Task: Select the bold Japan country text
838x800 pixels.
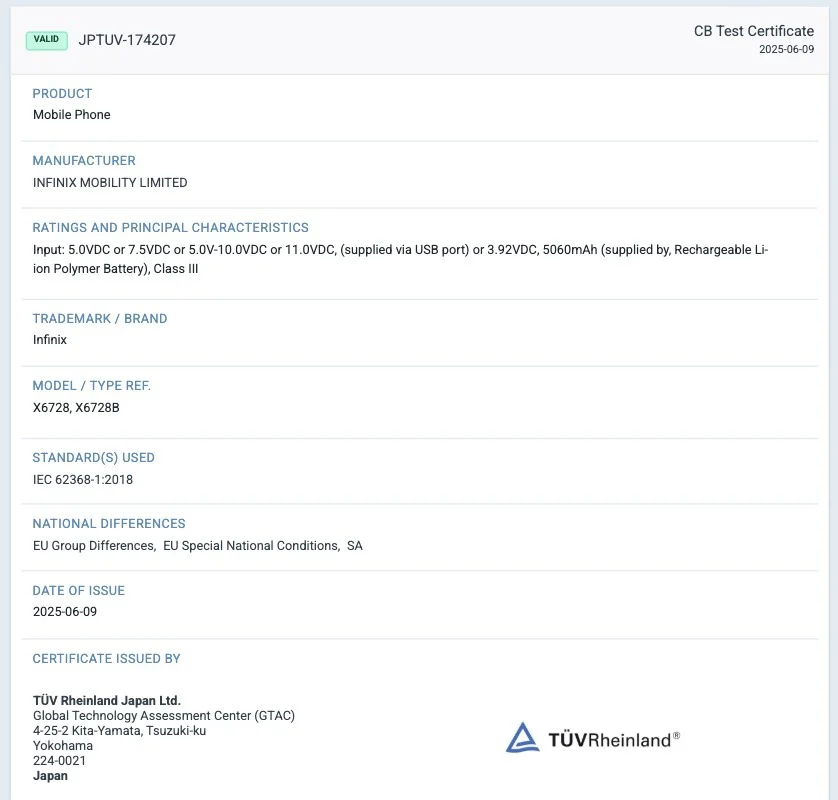Action: coord(50,776)
